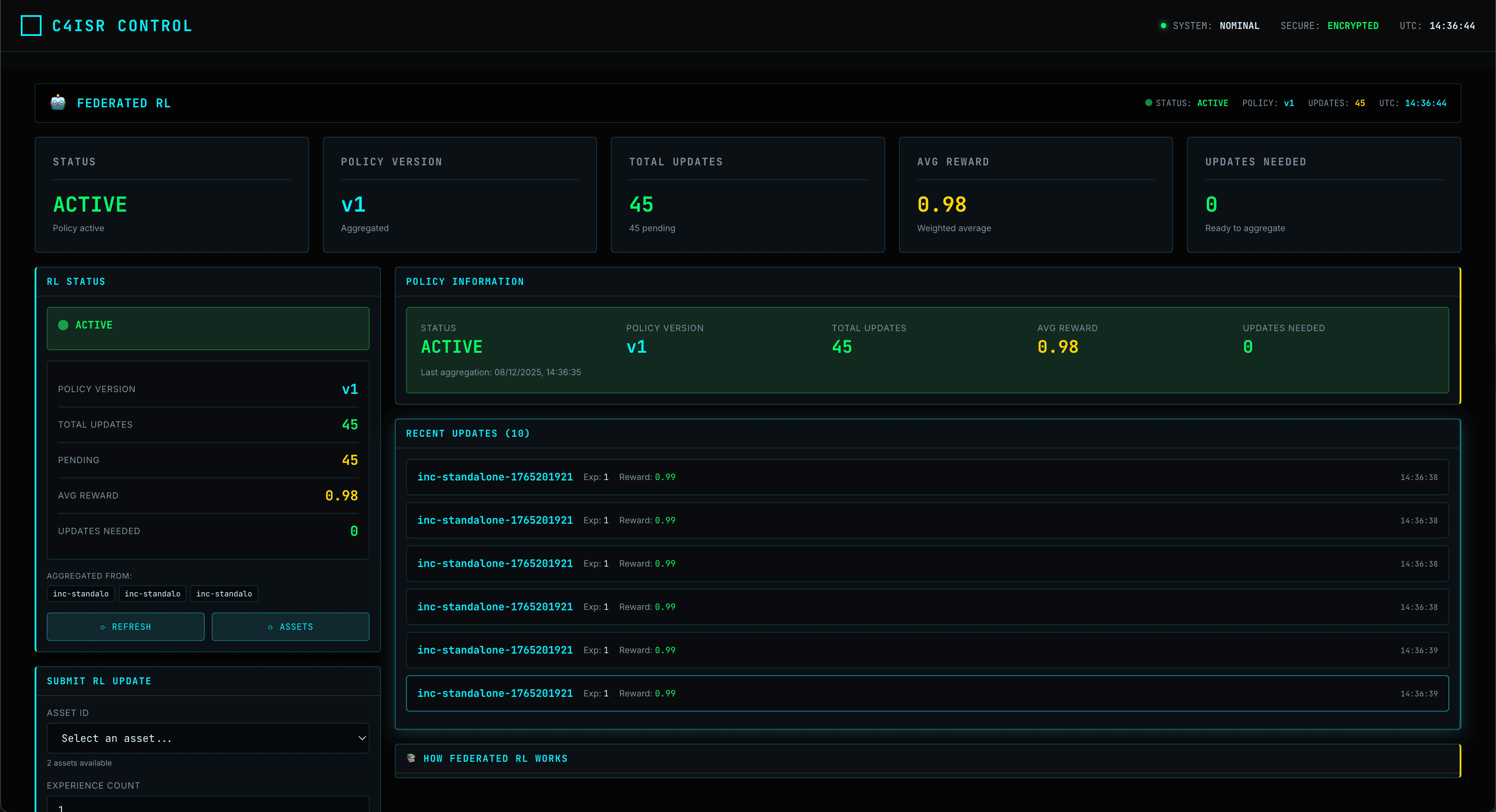
Task: Click SECURE: ENCRYPTED in the top bar
Action: click(1330, 26)
